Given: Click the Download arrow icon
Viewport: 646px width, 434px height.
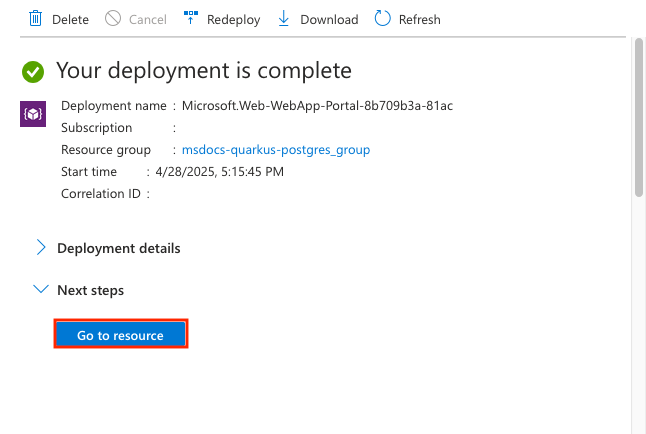Looking at the screenshot, I should click(x=283, y=19).
